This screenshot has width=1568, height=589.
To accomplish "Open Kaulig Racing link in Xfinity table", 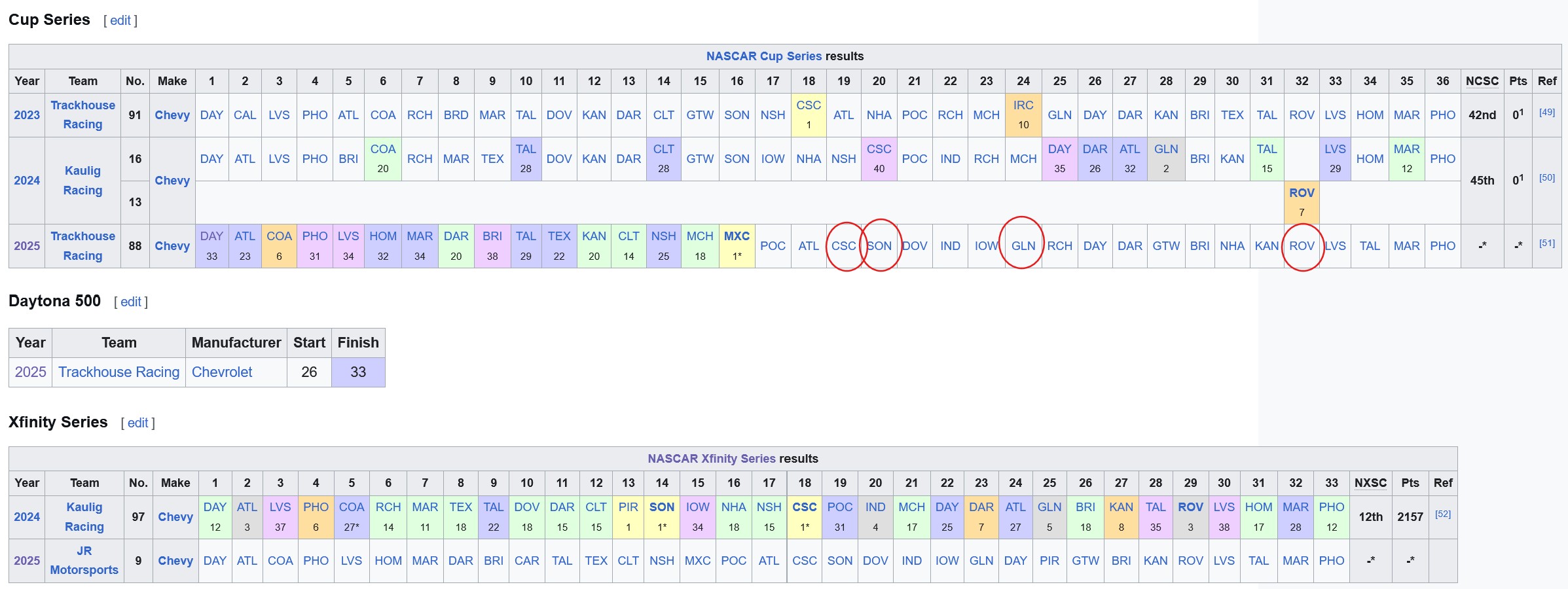I will [x=84, y=517].
